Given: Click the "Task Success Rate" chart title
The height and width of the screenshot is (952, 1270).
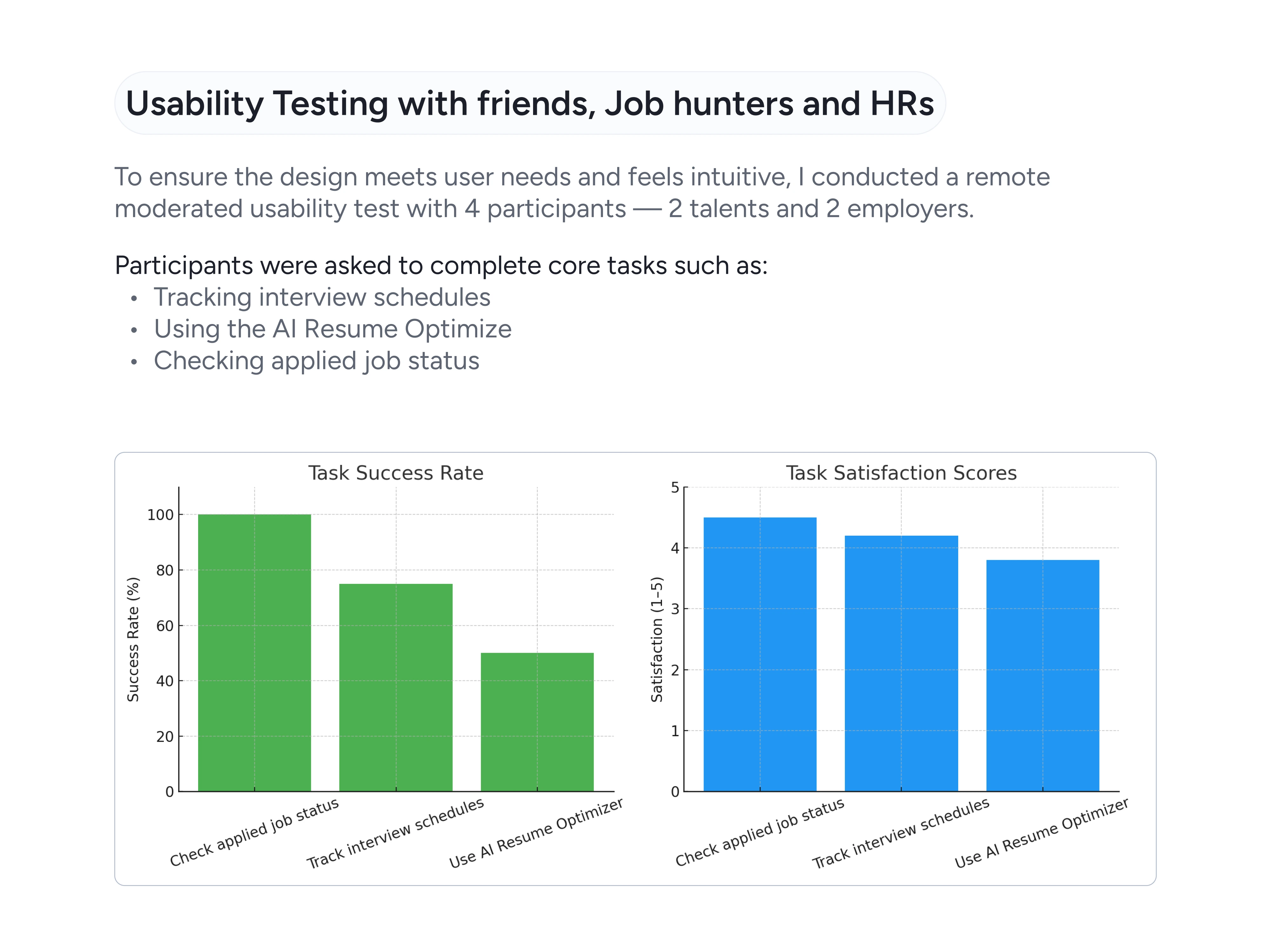Looking at the screenshot, I should click(x=396, y=473).
